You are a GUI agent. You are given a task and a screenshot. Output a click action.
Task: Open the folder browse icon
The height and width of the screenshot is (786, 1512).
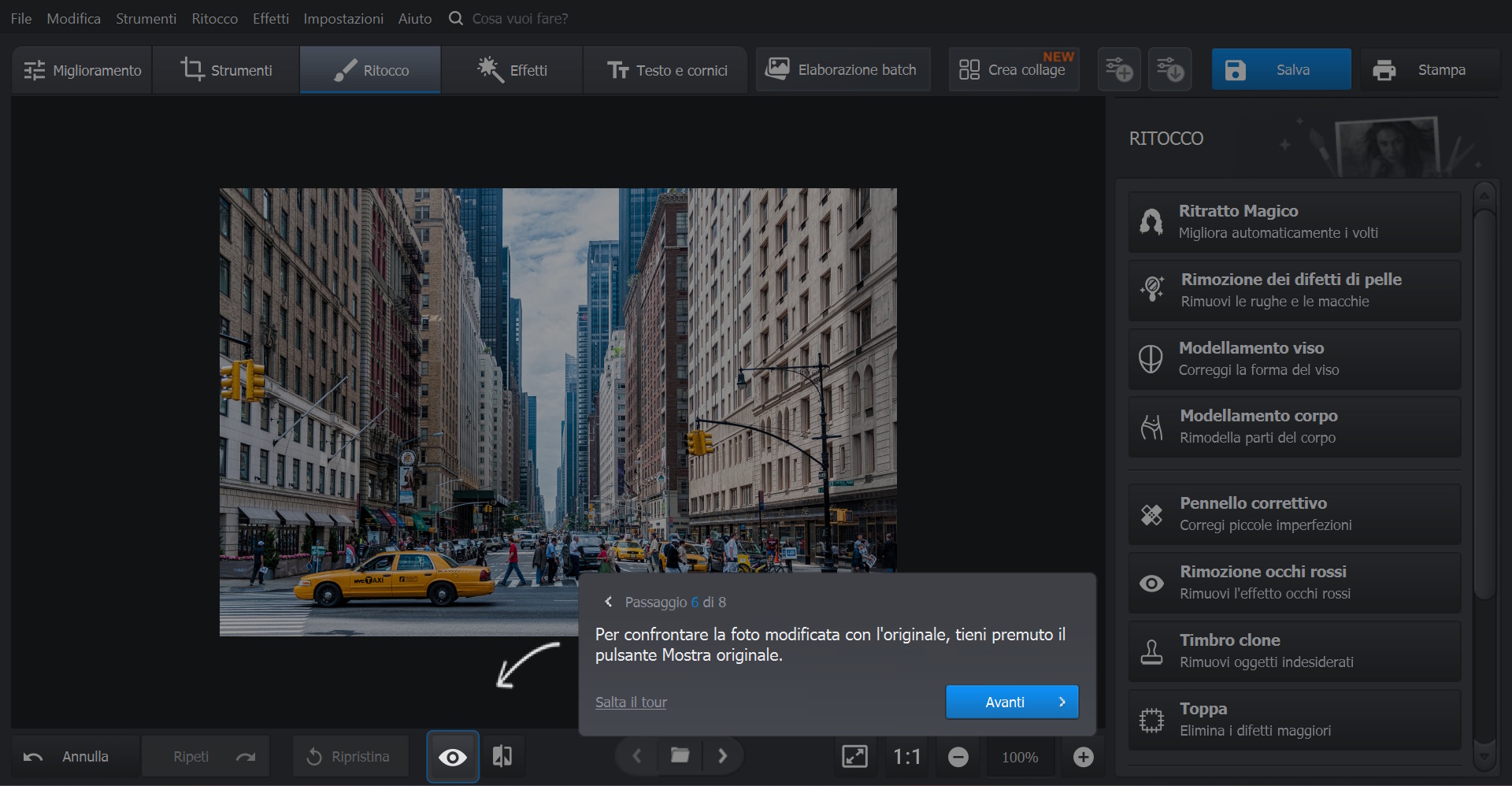tap(680, 756)
